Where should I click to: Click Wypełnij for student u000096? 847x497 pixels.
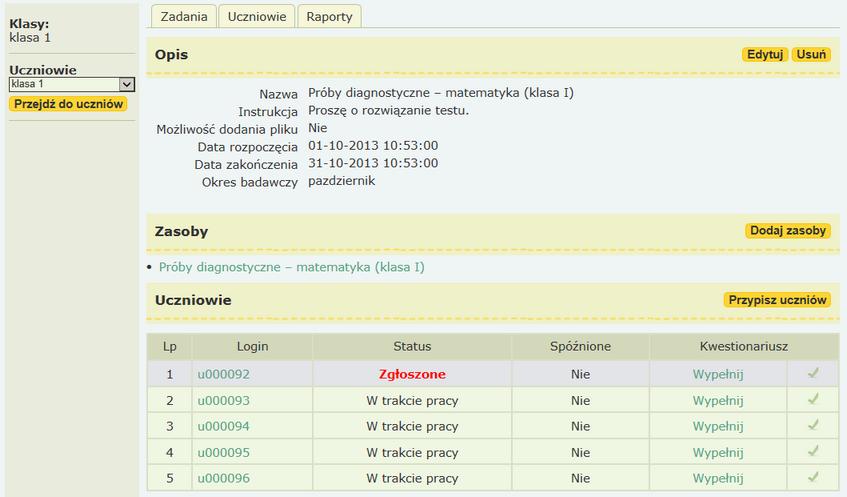(718, 478)
